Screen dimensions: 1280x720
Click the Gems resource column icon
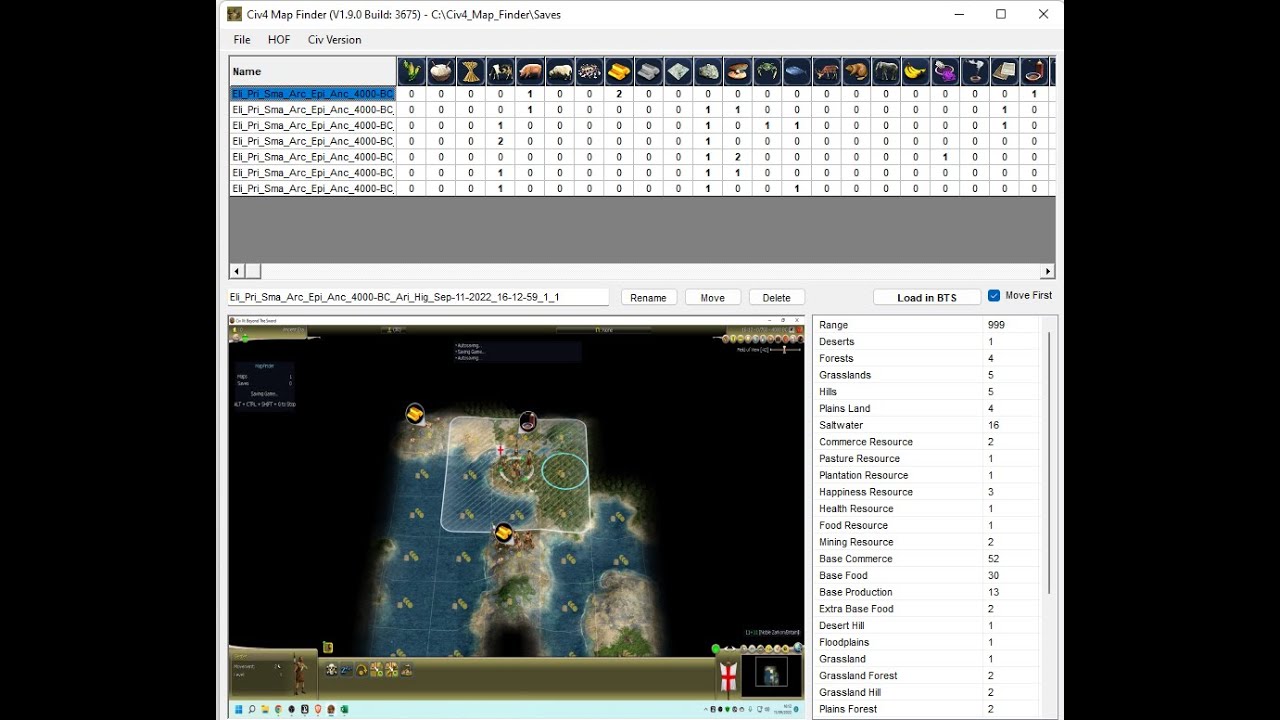tap(589, 71)
